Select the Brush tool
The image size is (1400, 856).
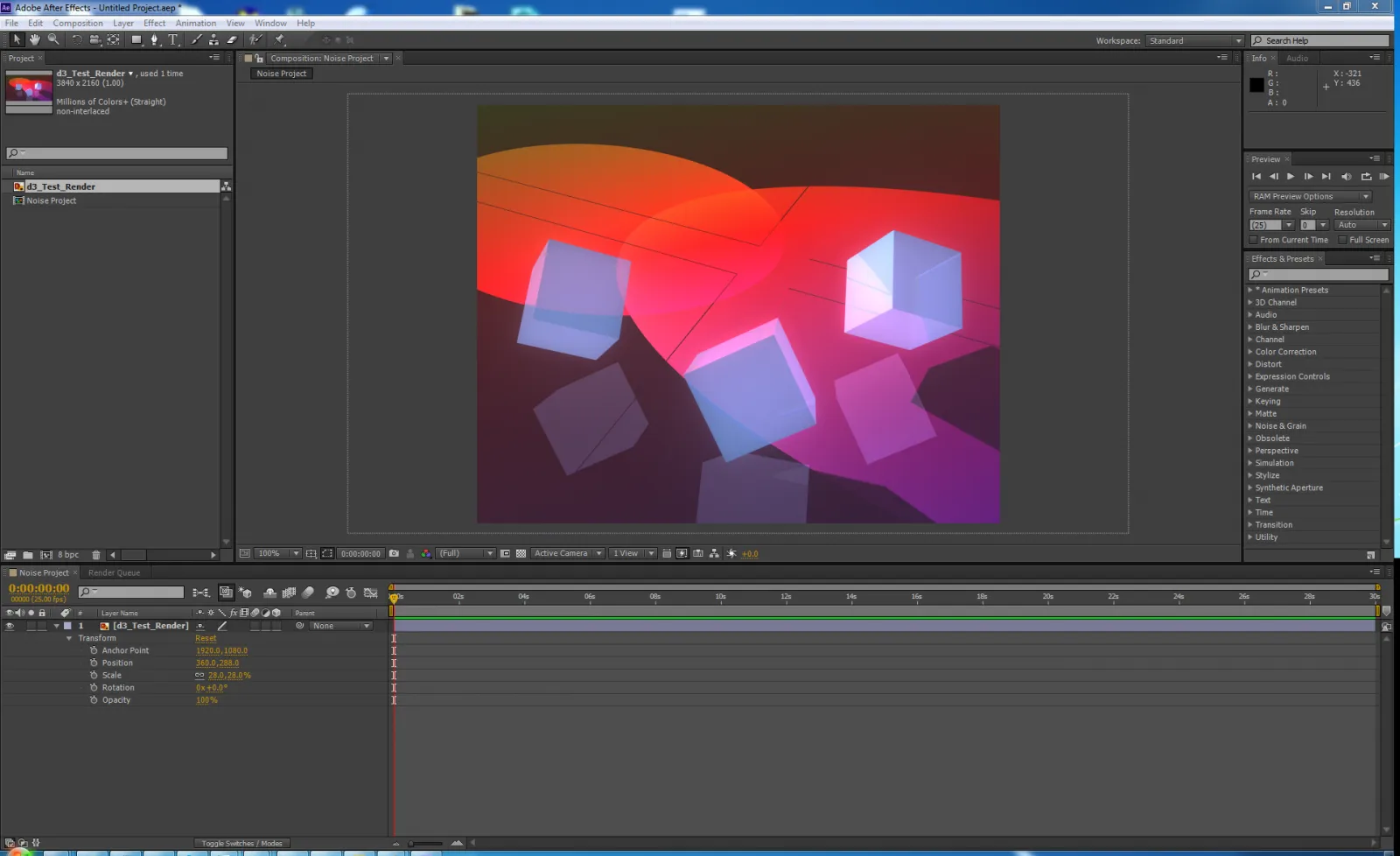click(196, 39)
